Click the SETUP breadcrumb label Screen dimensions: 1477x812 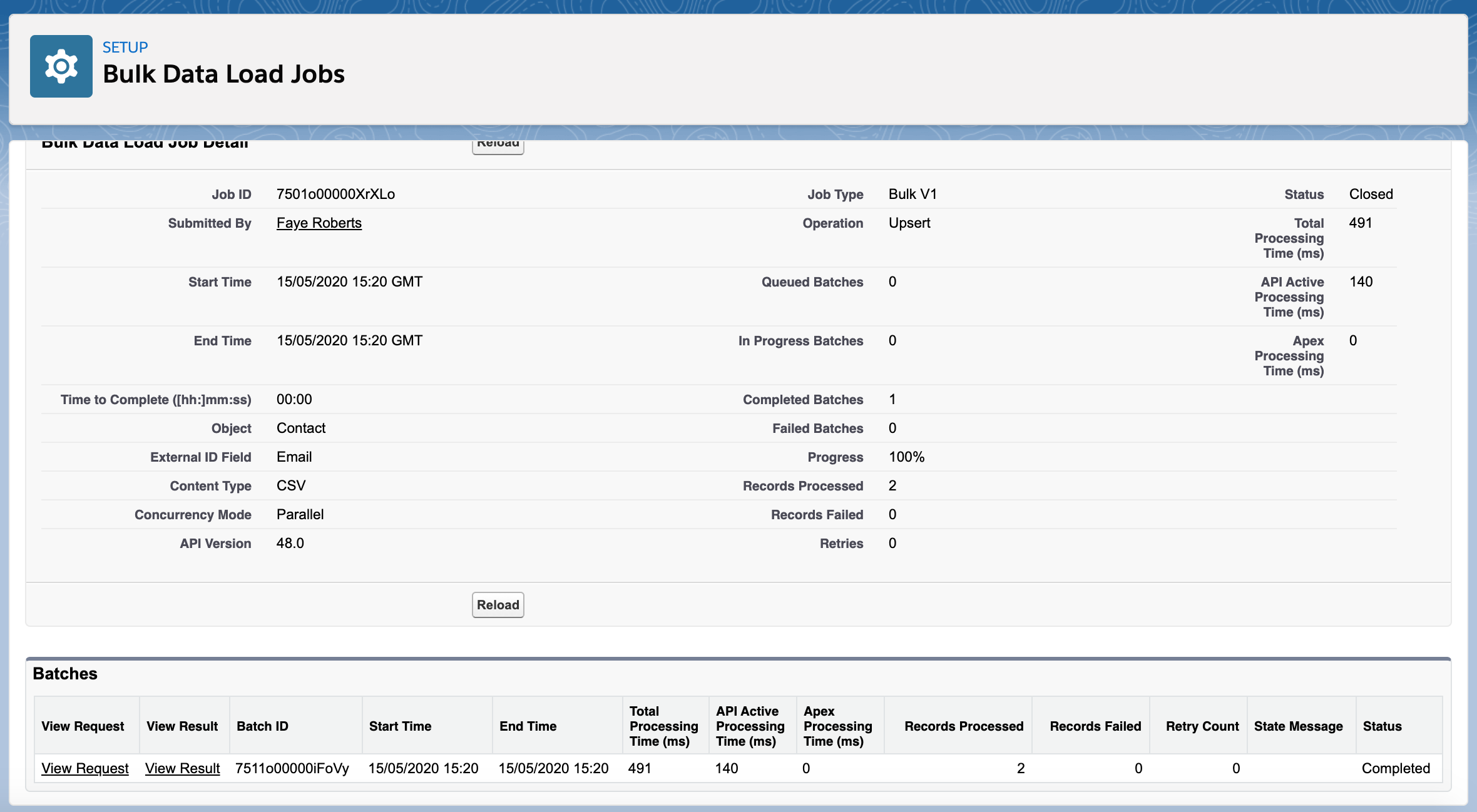(125, 48)
